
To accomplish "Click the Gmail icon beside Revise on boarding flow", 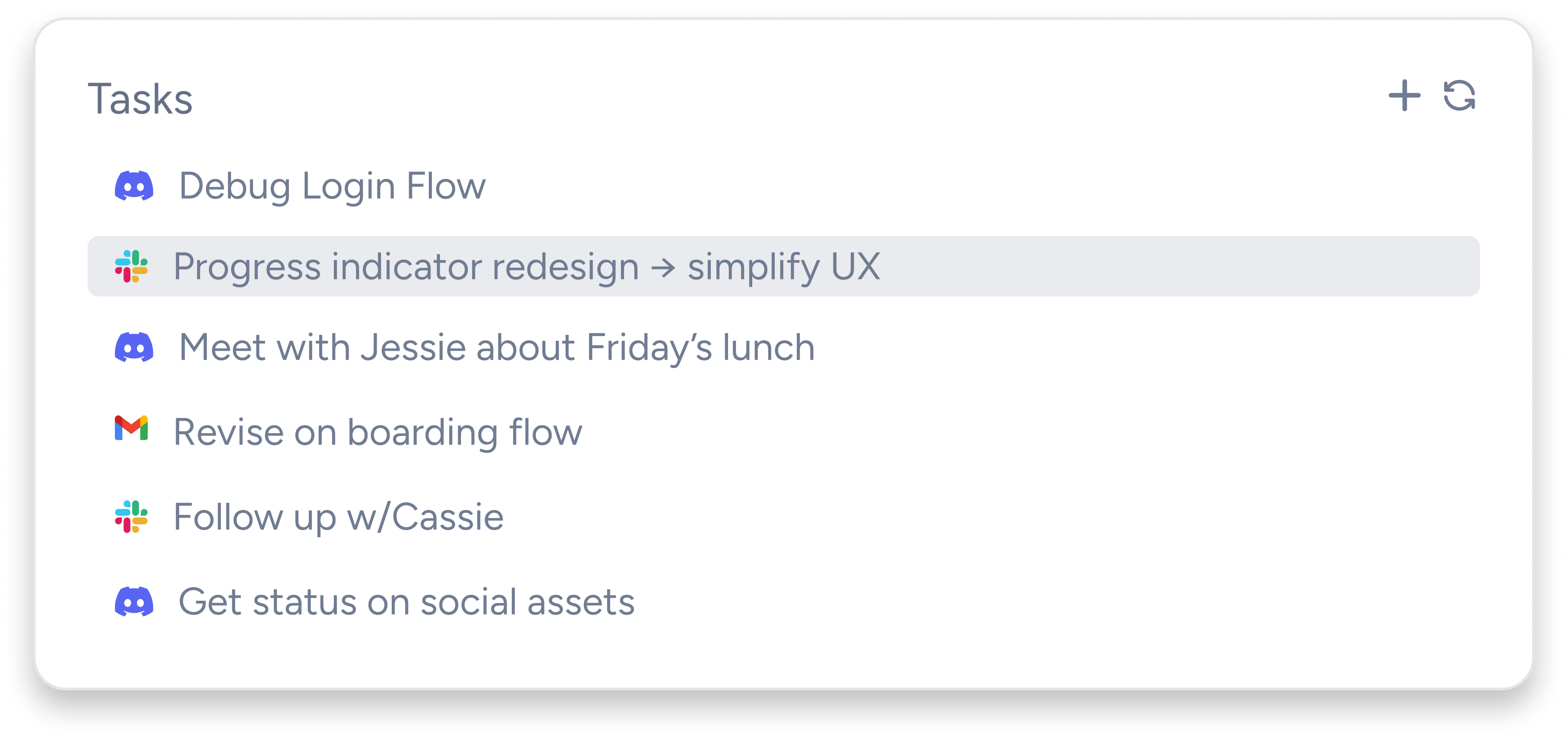I will 131,428.
